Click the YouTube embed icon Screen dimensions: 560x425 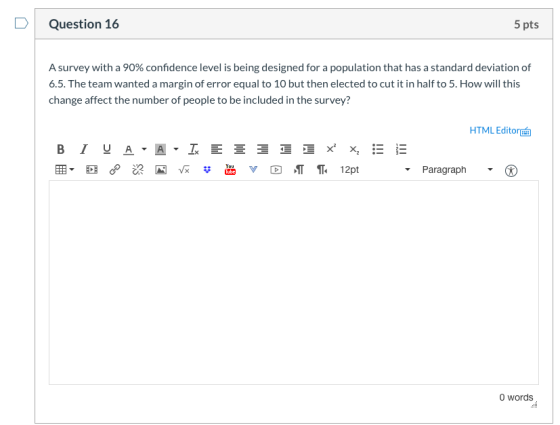click(x=230, y=169)
